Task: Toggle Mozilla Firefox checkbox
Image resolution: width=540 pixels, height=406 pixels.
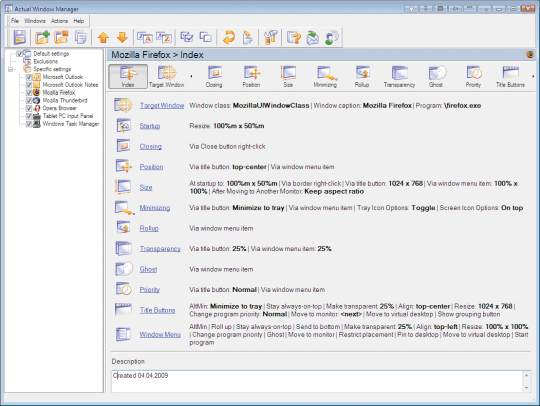Action: click(x=29, y=93)
